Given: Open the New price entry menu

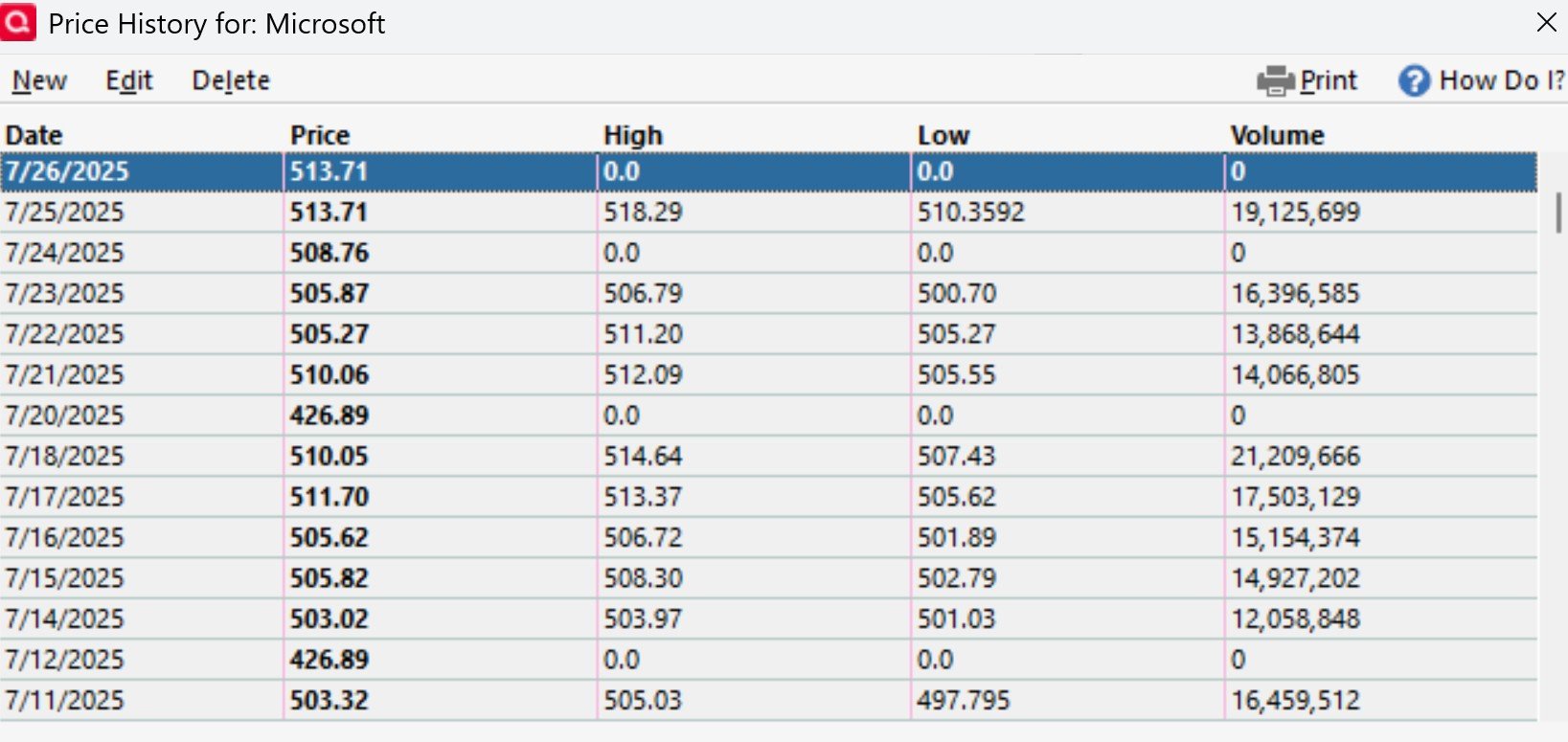Looking at the screenshot, I should 39,80.
